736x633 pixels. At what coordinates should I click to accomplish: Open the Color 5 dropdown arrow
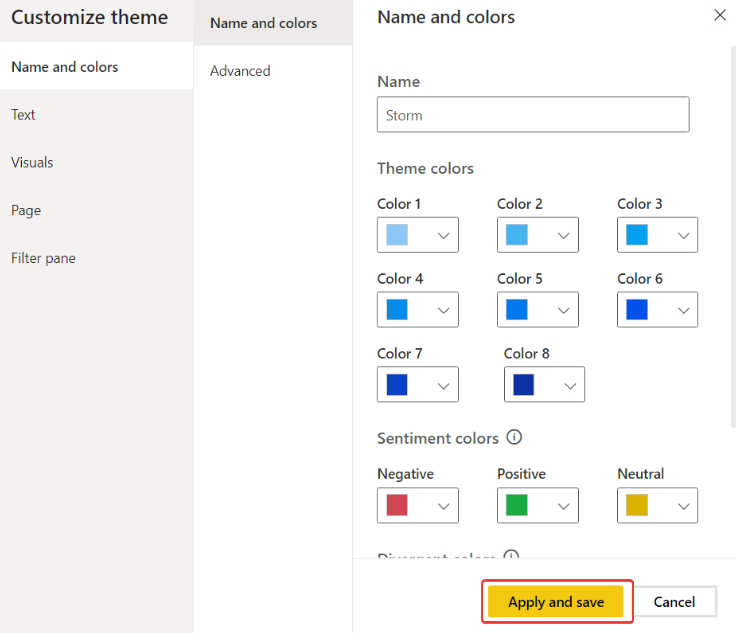[x=563, y=310]
